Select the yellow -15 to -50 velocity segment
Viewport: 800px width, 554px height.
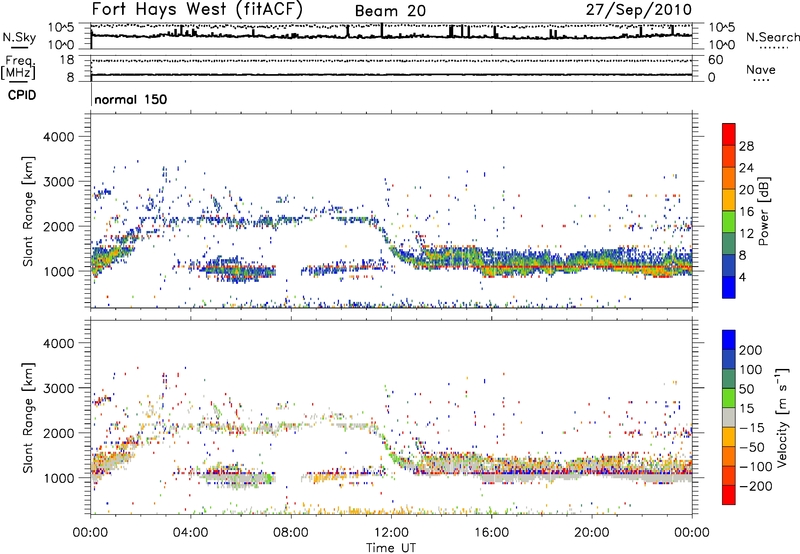tap(729, 437)
